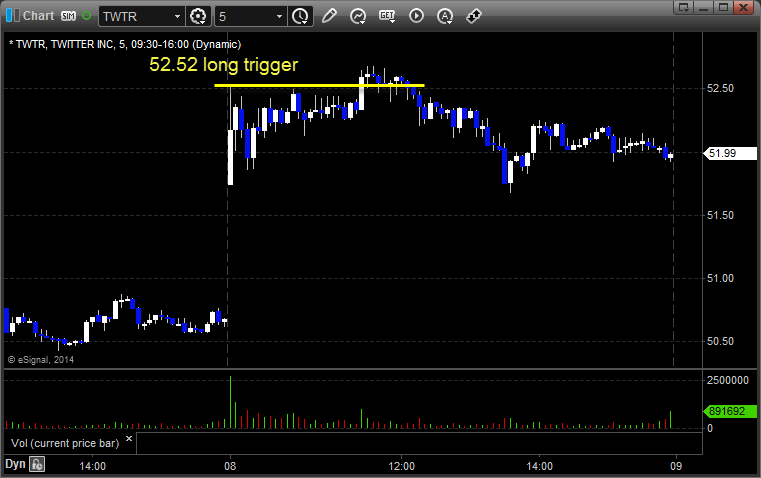Click the 08 date axis label
Viewport: 761px width, 478px height.
(230, 466)
